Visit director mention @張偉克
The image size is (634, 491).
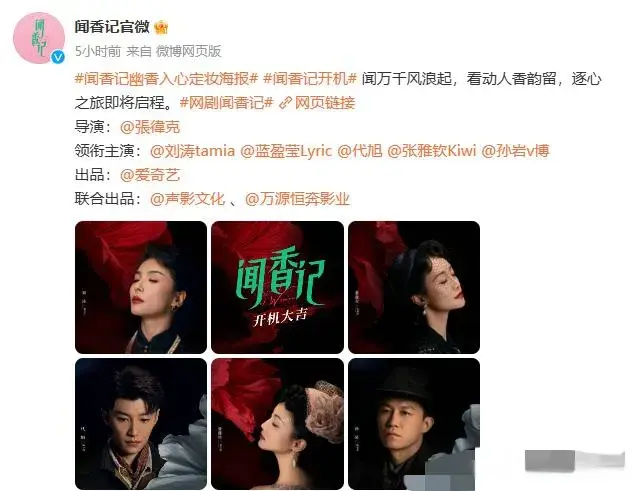click(x=150, y=127)
